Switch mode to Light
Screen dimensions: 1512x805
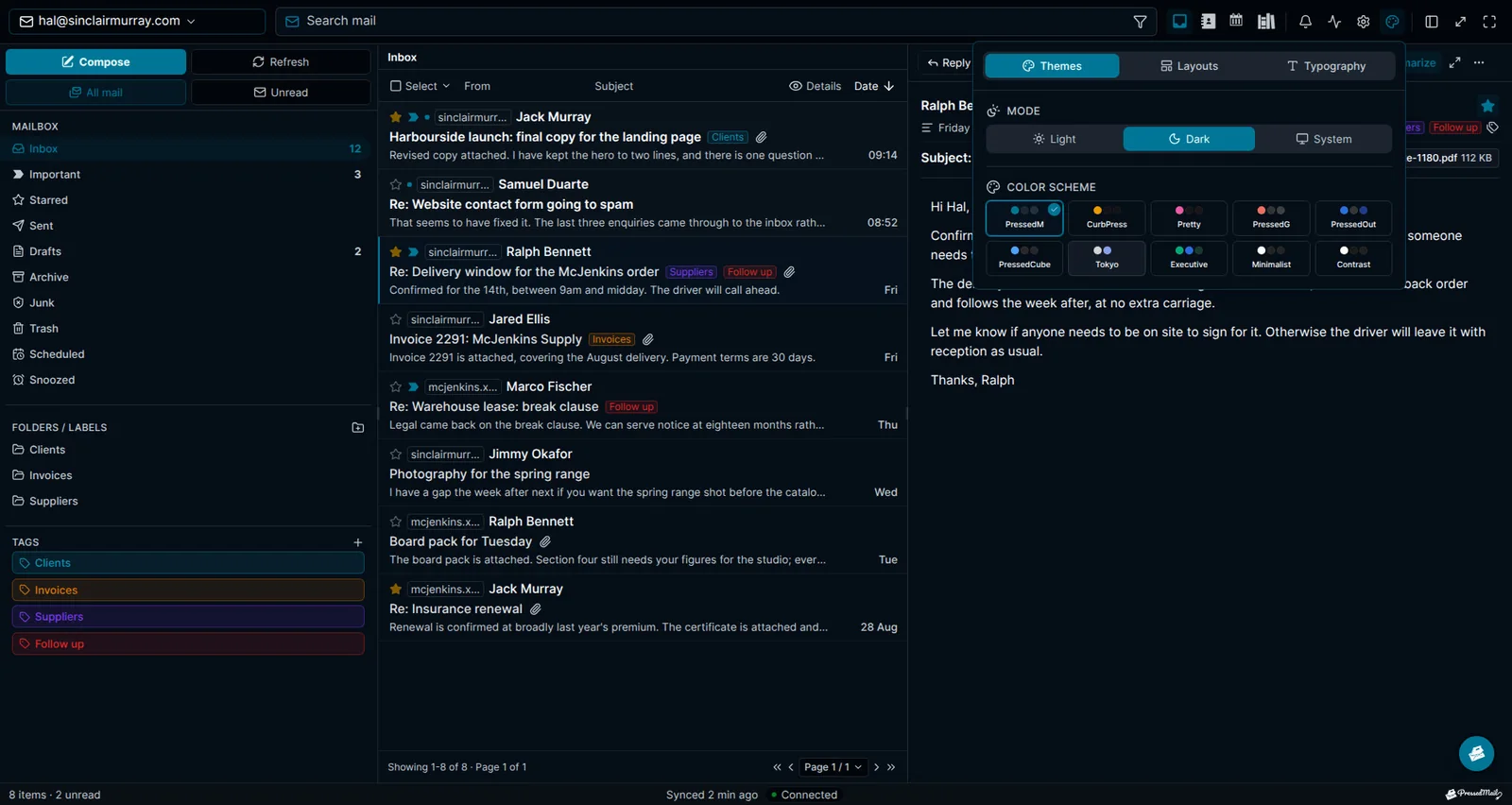[x=1055, y=139]
